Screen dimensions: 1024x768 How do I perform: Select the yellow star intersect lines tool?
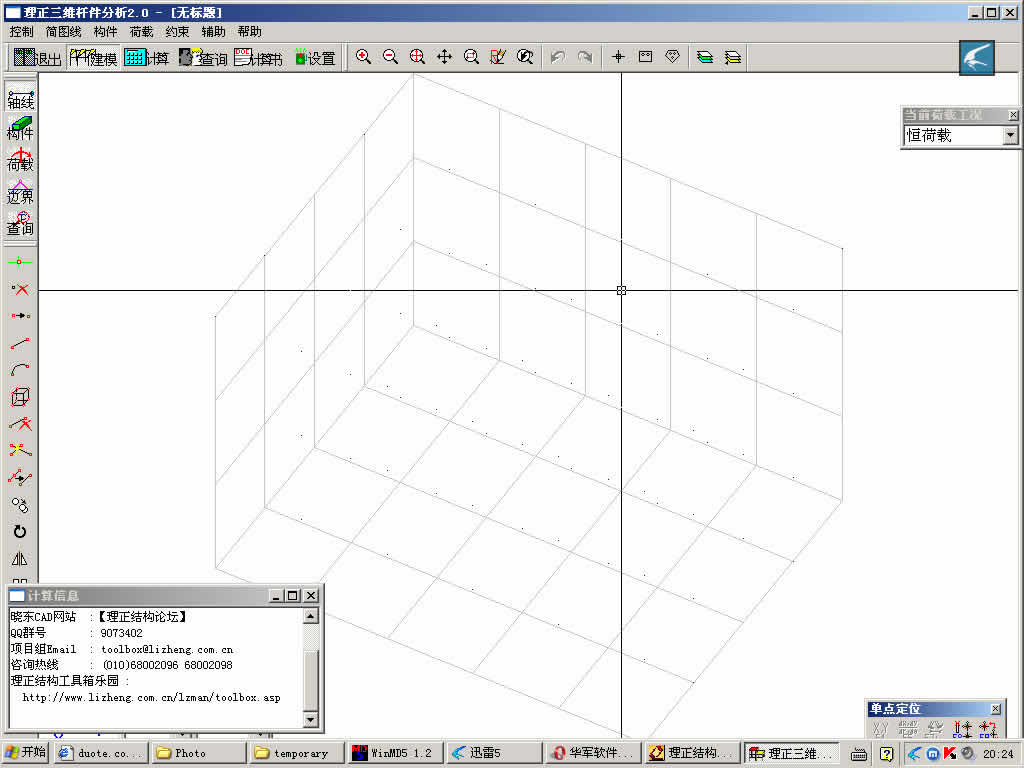[x=20, y=451]
